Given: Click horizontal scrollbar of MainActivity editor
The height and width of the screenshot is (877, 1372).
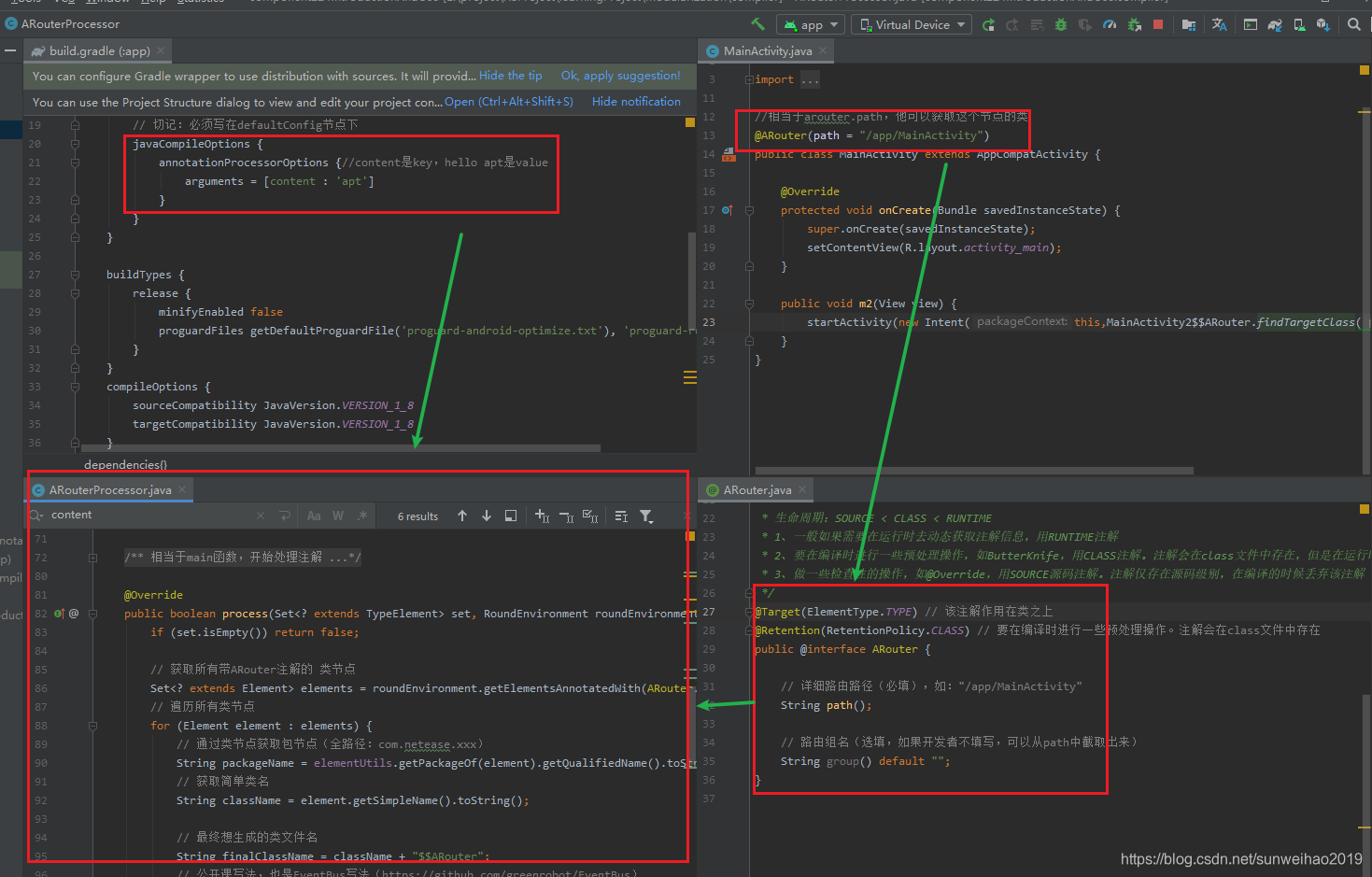Looking at the screenshot, I should [974, 471].
